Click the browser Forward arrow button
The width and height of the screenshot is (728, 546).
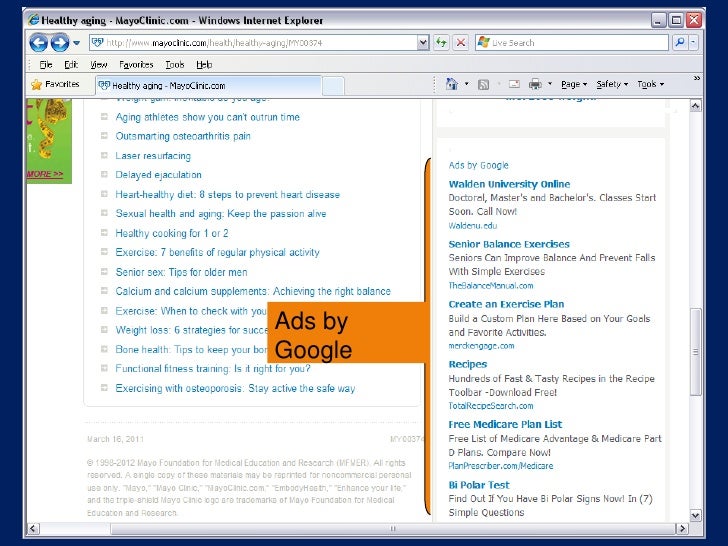(60, 42)
